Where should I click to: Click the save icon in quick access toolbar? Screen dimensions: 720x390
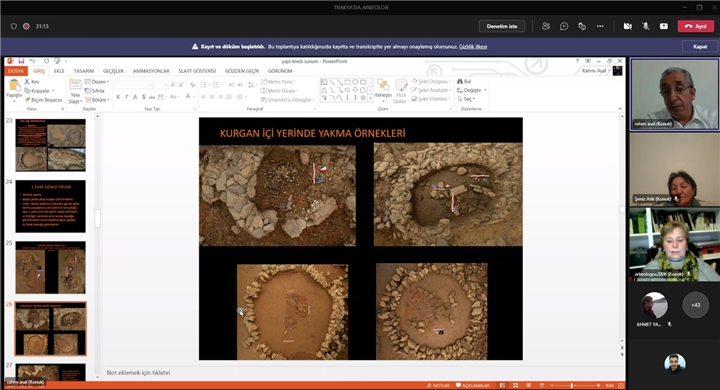[x=21, y=61]
